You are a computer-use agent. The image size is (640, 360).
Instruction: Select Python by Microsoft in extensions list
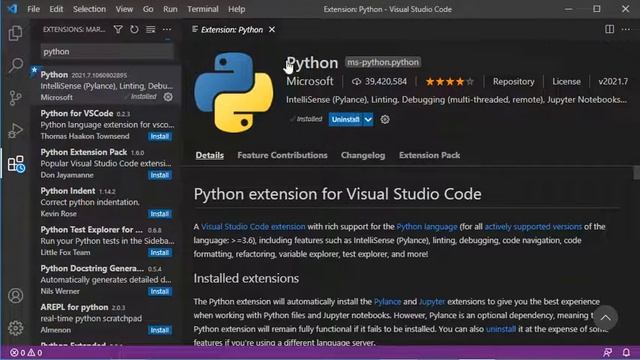pyautogui.click(x=107, y=86)
